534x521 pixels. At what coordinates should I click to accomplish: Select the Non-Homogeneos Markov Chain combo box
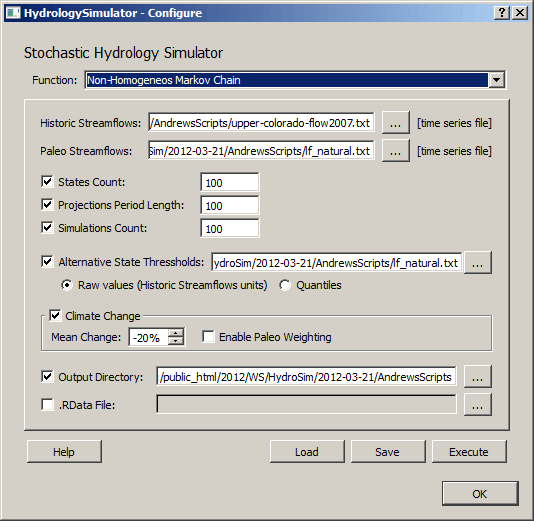(x=295, y=80)
